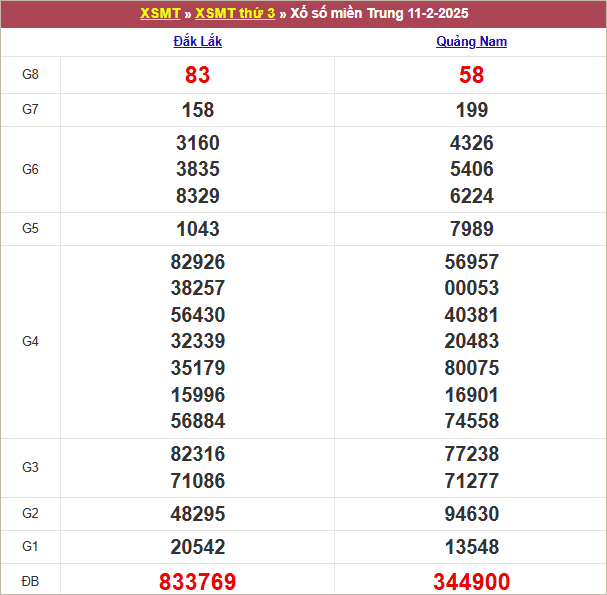Click Đắk Lắk special prize 833769
This screenshot has width=607, height=595.
(x=197, y=582)
